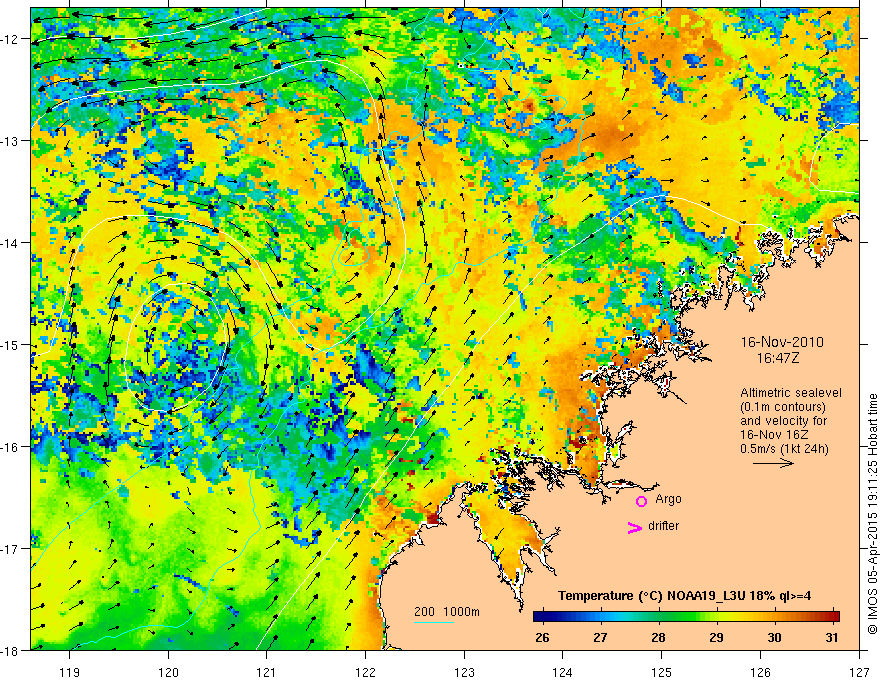Viewport: 880px width, 680px height.
Task: Click the color bar value 26
Action: (x=542, y=637)
